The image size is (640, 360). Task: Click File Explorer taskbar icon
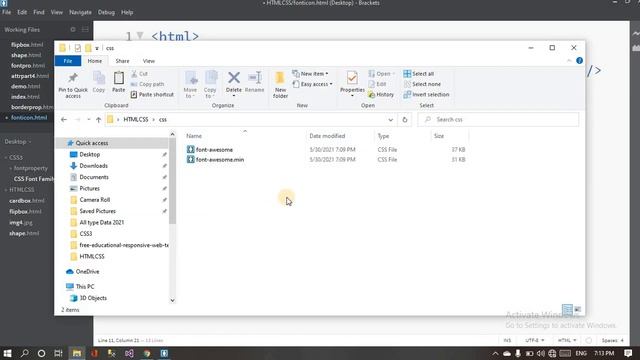(76, 353)
